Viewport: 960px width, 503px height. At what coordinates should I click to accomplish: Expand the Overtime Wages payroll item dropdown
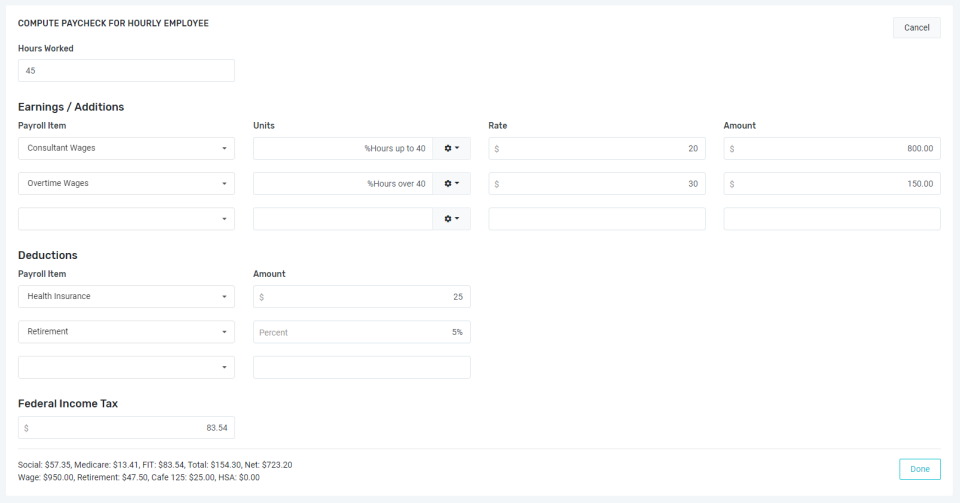point(126,183)
